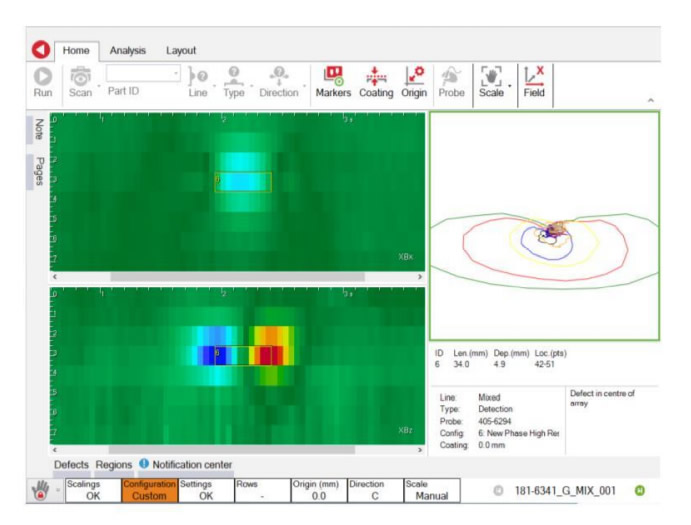691x525 pixels.
Task: Click left arrow of XBx scrollbar
Action: (55, 277)
